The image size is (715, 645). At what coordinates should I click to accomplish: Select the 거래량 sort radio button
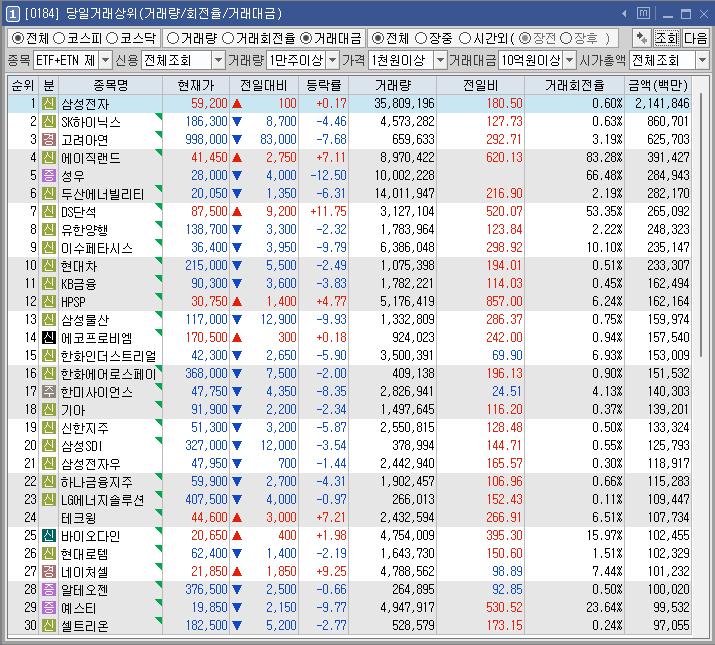172,38
